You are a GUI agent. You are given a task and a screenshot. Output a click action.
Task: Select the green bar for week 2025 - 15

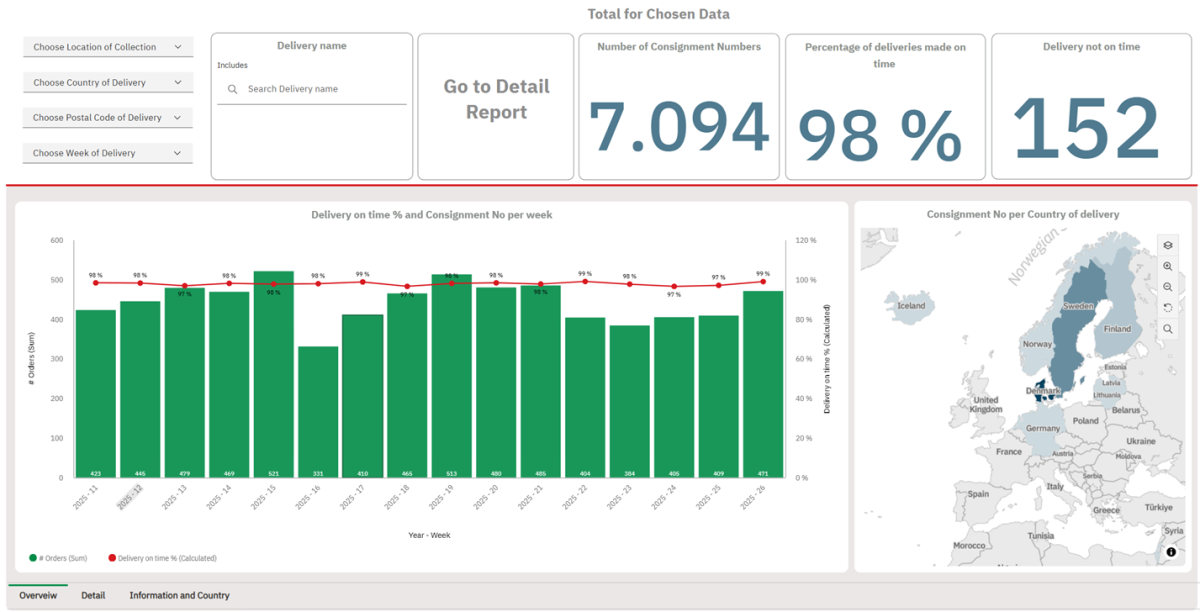coord(273,380)
